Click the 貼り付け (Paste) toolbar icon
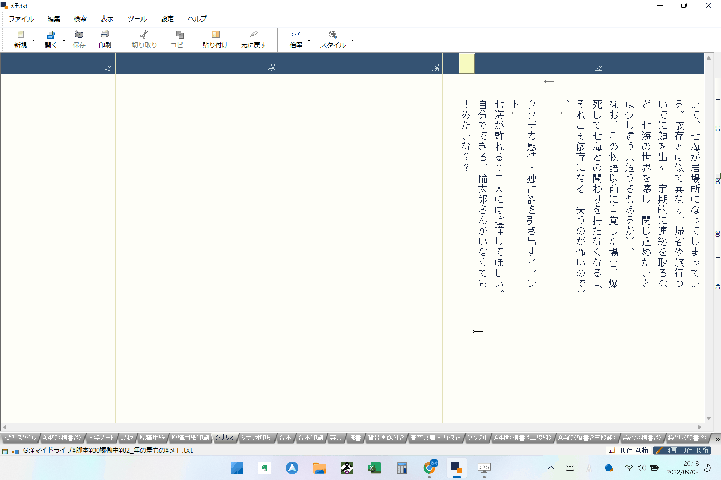The image size is (721, 480). click(216, 35)
